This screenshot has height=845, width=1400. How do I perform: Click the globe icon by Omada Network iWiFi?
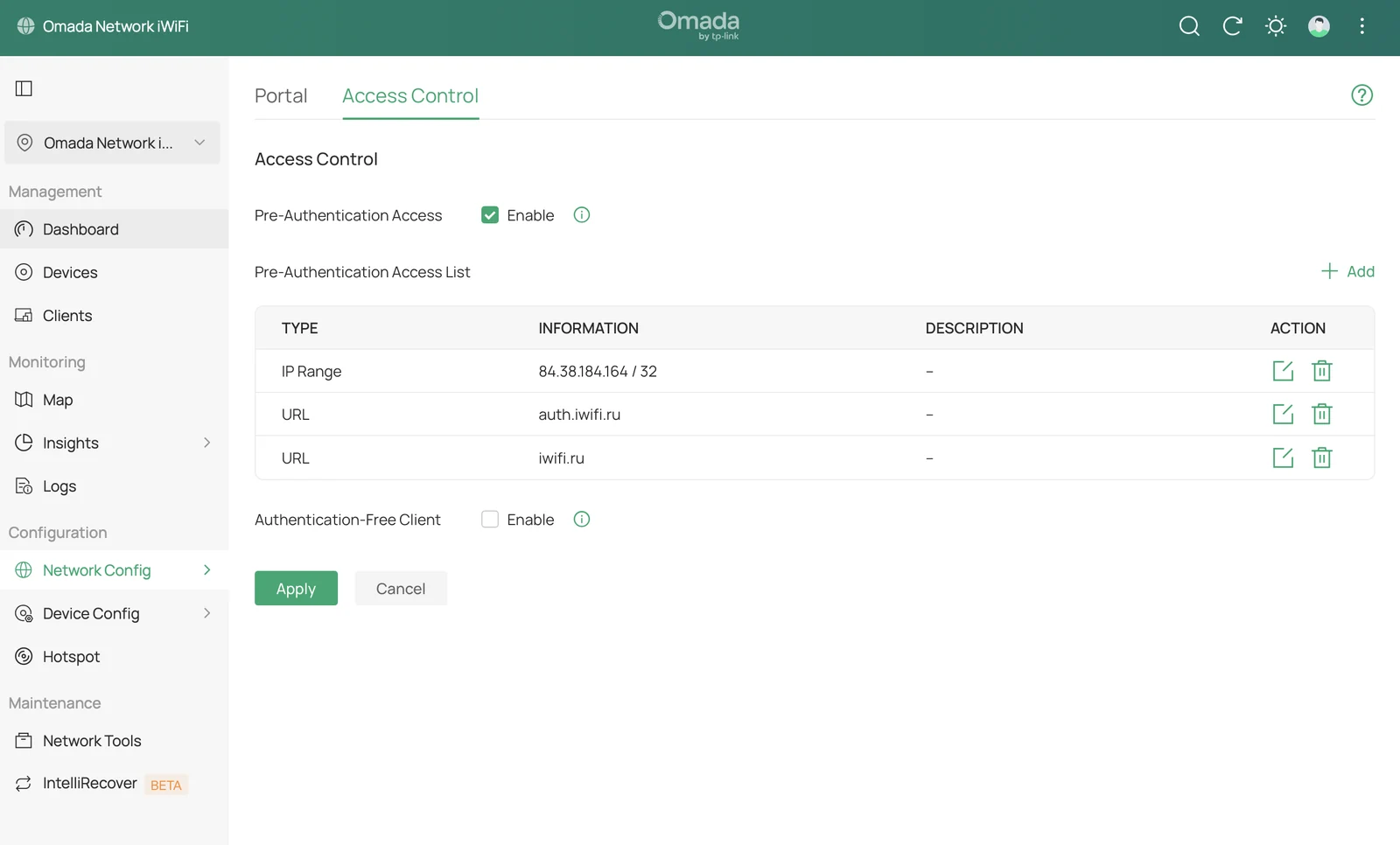(x=25, y=26)
